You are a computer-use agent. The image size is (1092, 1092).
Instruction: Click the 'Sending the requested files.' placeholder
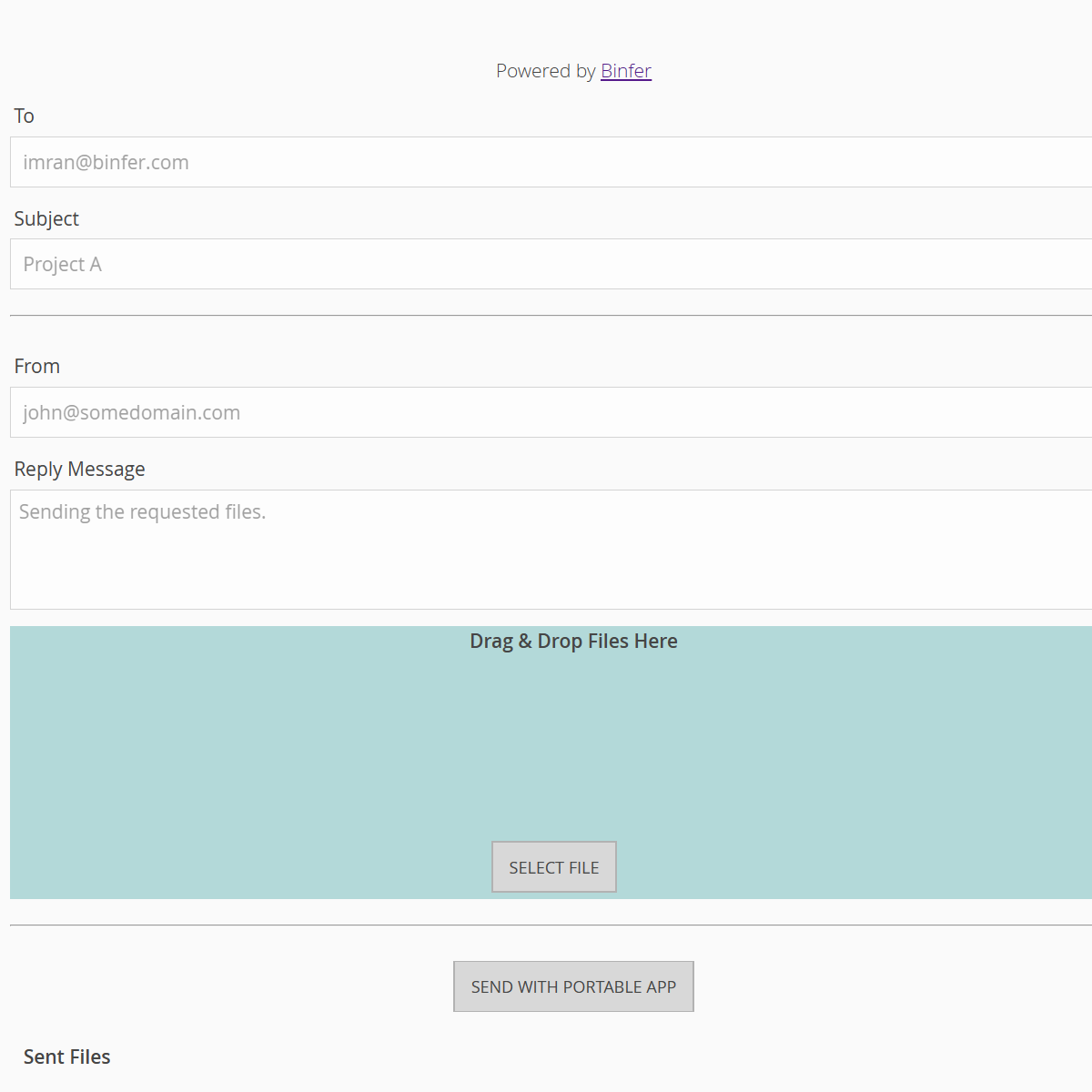(143, 512)
